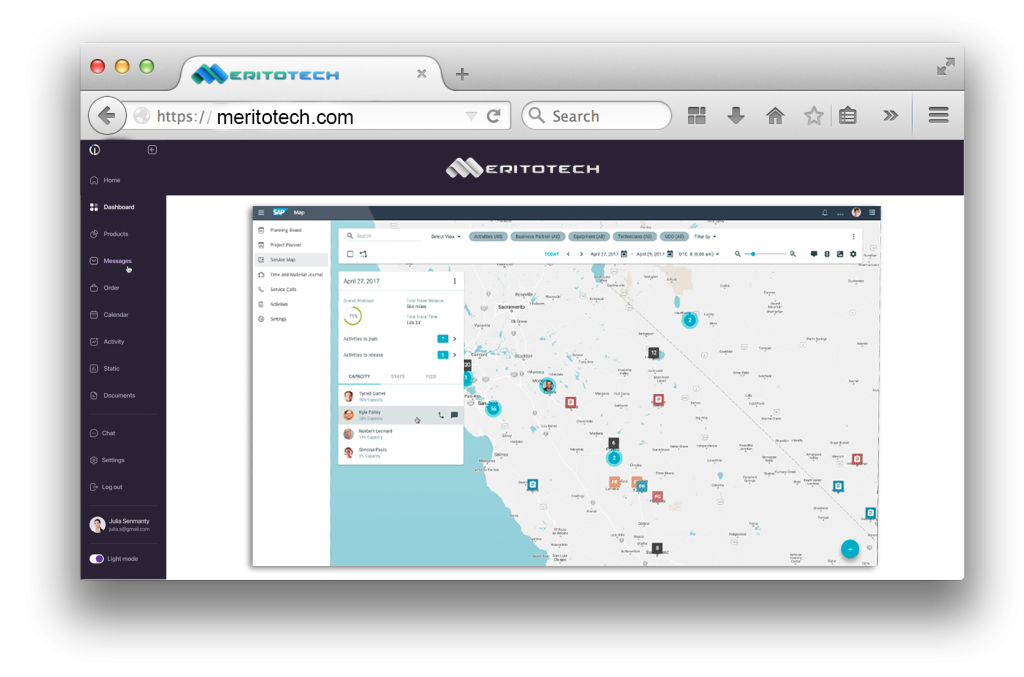This screenshot has width=1024, height=677.
Task: Open the Filter by dropdown
Action: (x=705, y=236)
